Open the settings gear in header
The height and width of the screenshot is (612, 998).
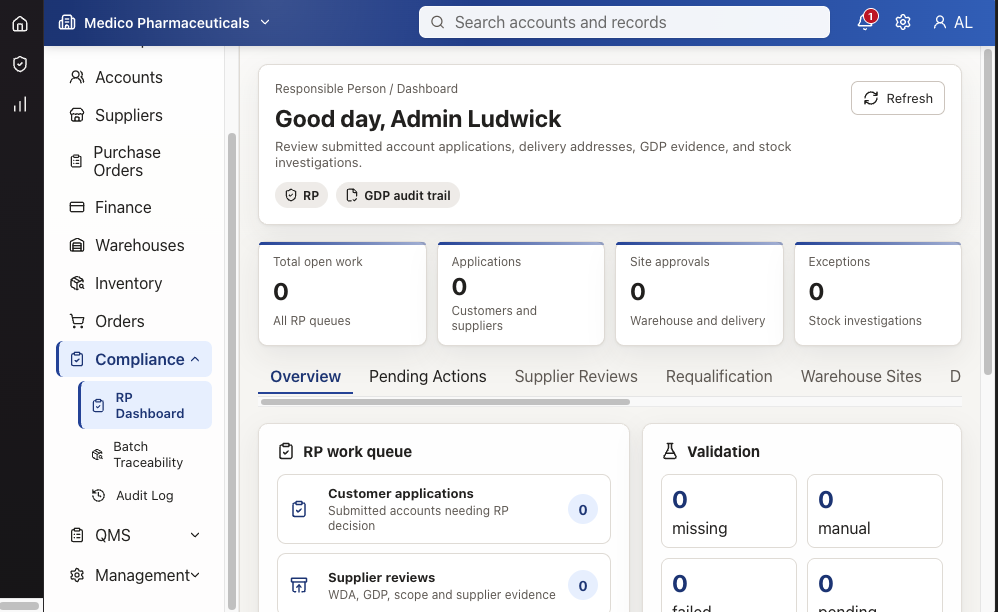point(903,22)
